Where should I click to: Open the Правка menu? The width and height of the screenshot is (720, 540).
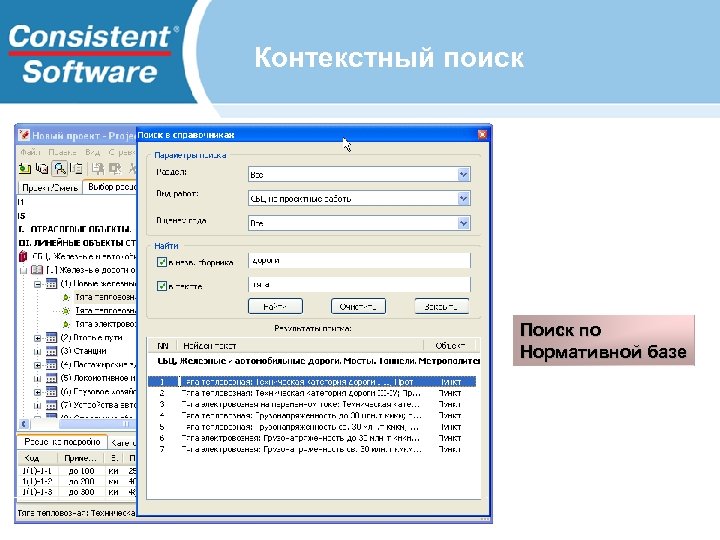pos(62,152)
